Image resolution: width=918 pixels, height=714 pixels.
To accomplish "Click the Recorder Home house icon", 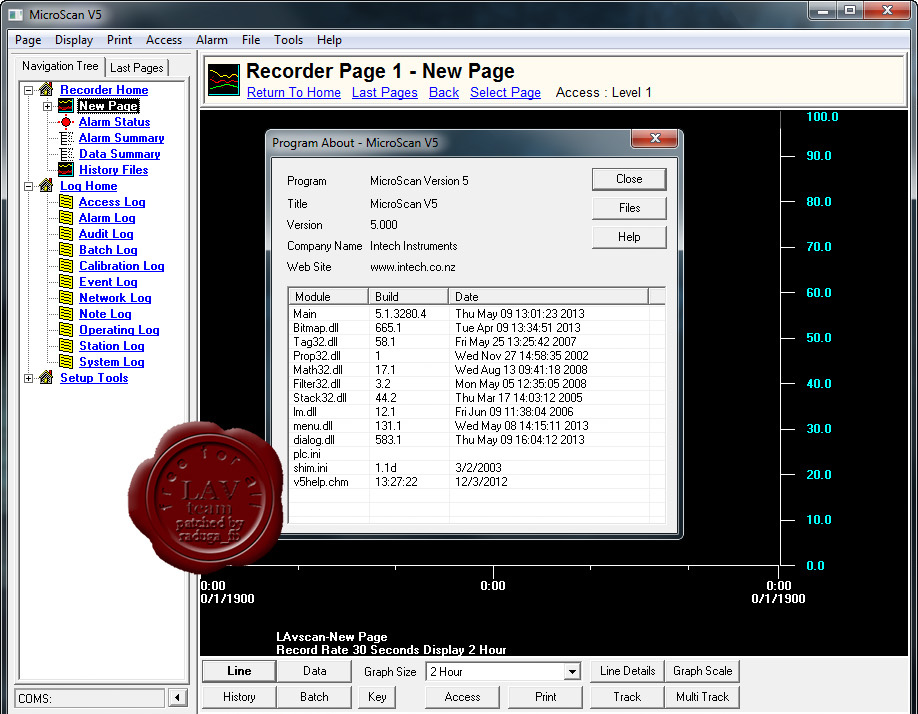I will pos(46,90).
